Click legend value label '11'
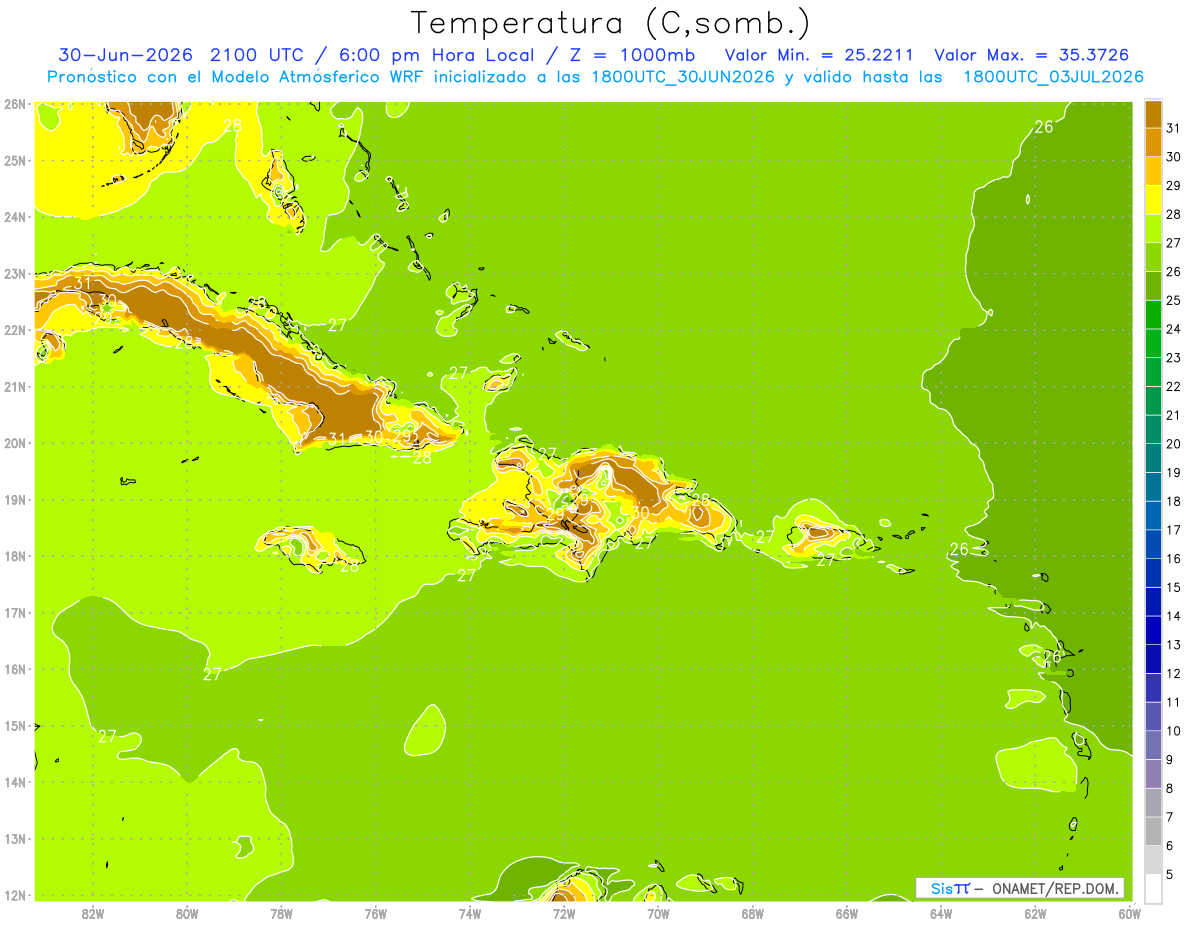 click(x=1174, y=702)
